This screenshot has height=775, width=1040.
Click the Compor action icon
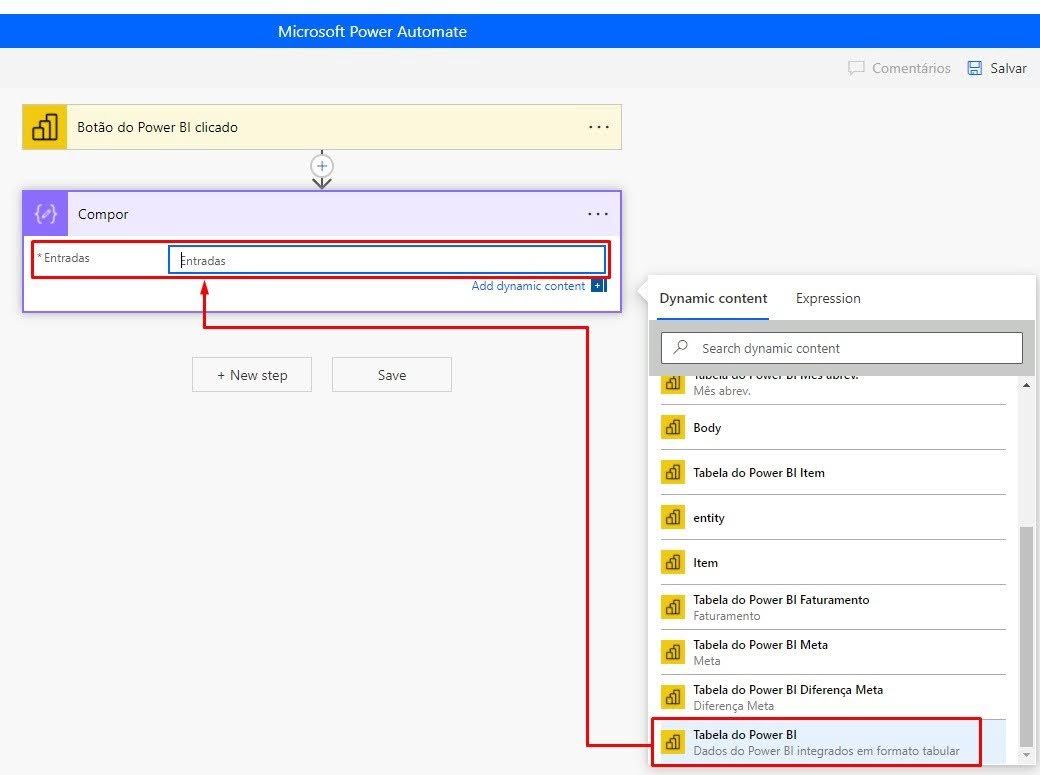pos(45,214)
